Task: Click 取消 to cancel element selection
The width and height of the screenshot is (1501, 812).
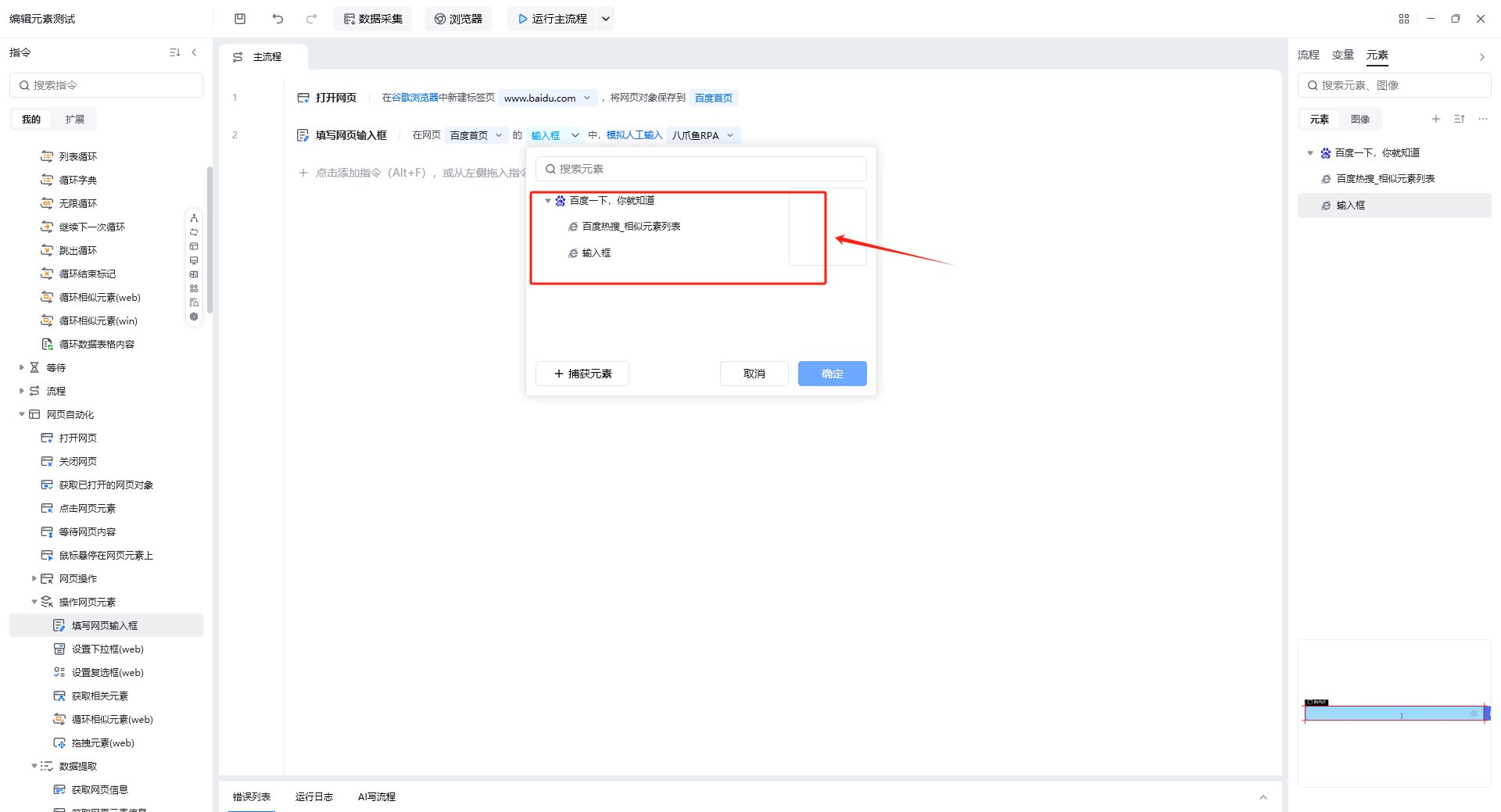Action: pos(754,374)
